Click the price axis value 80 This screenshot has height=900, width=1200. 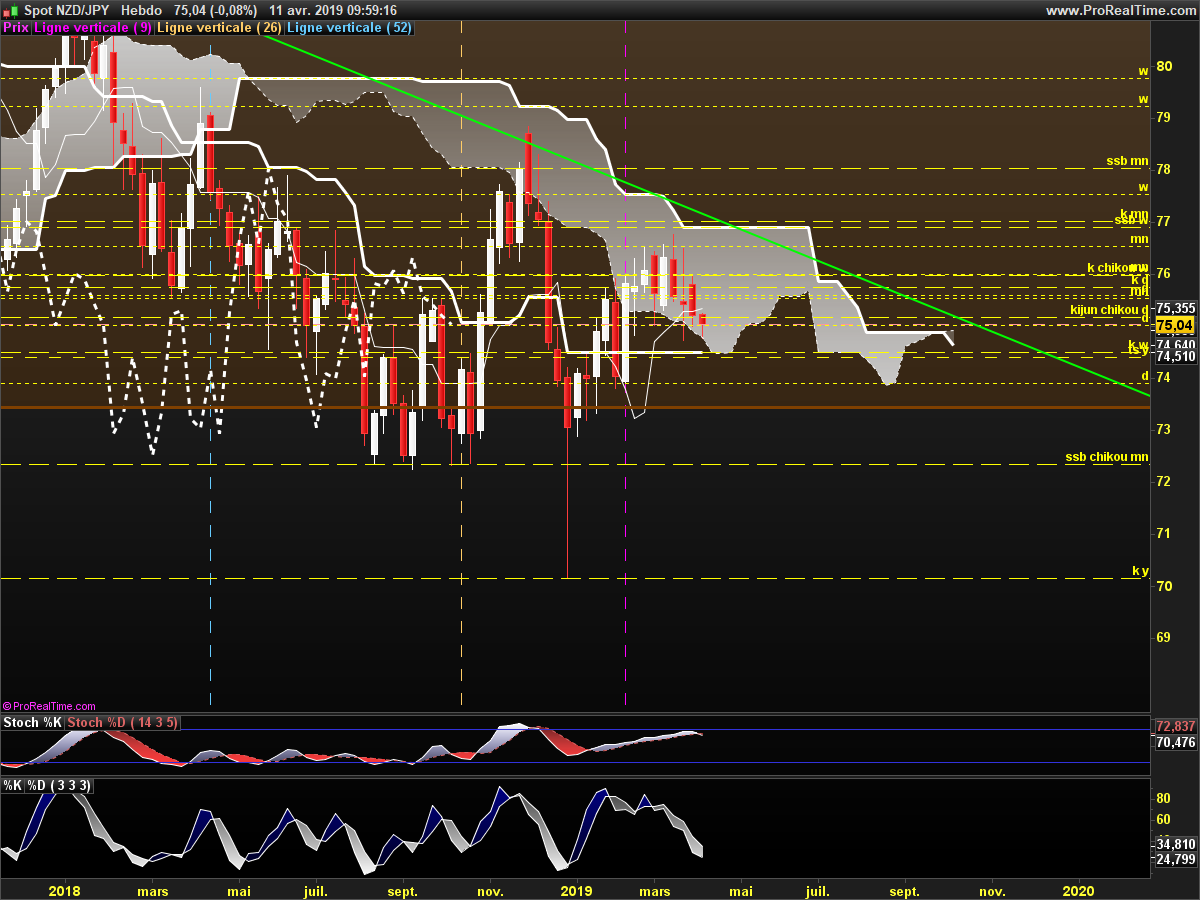pos(1164,66)
